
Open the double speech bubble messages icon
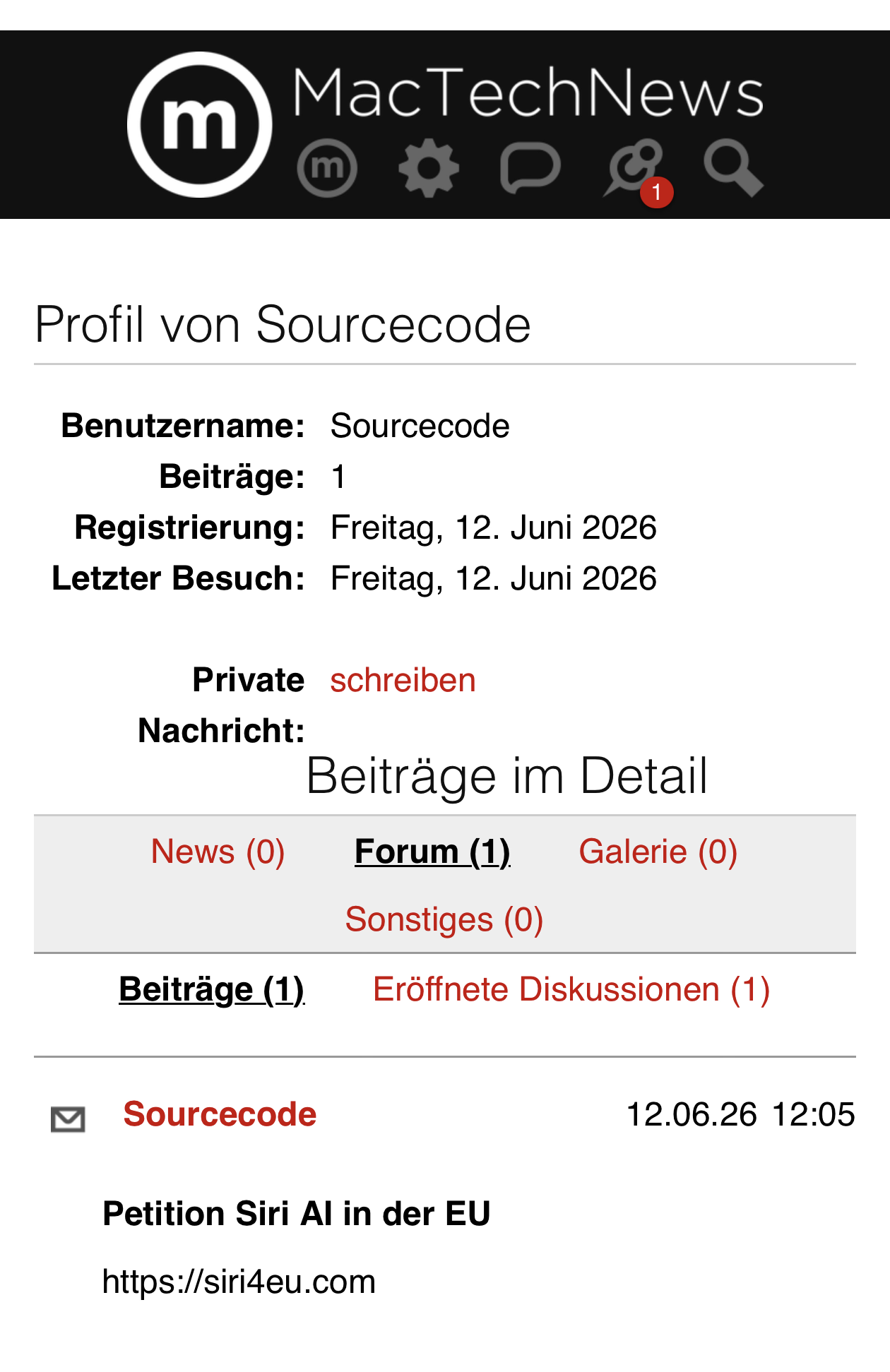632,168
